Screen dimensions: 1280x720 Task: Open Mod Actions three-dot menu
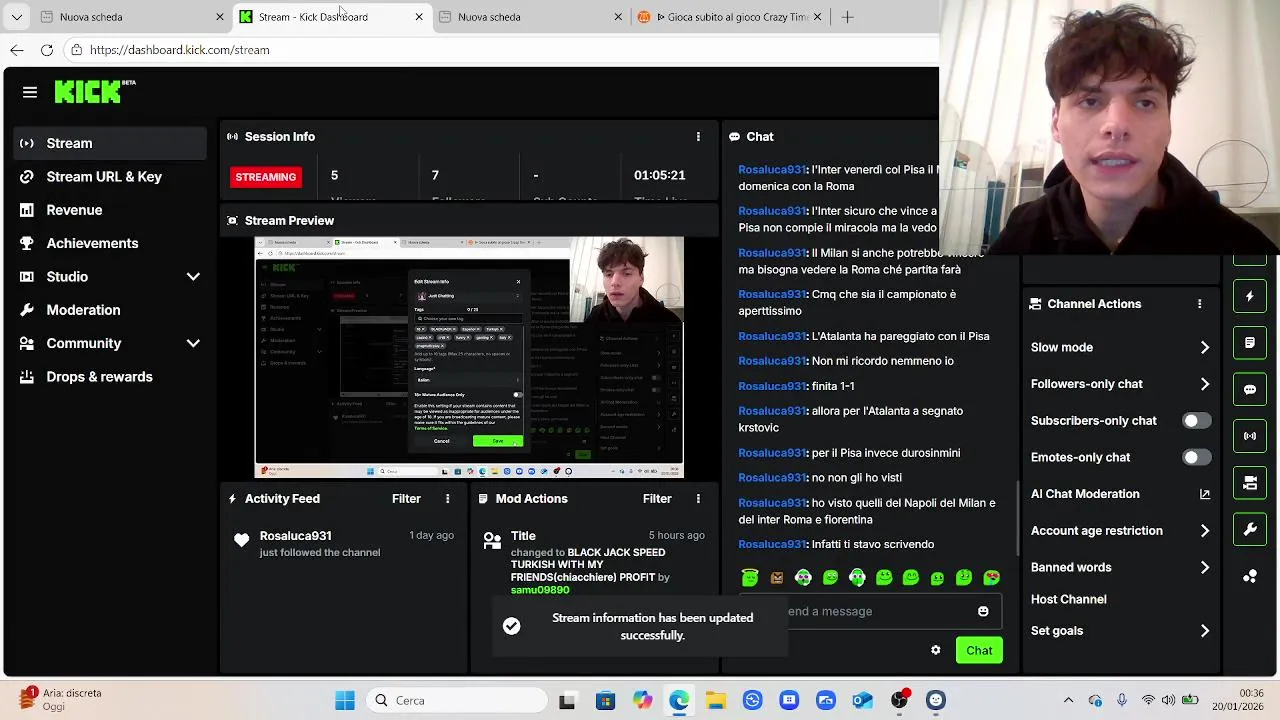coord(698,499)
